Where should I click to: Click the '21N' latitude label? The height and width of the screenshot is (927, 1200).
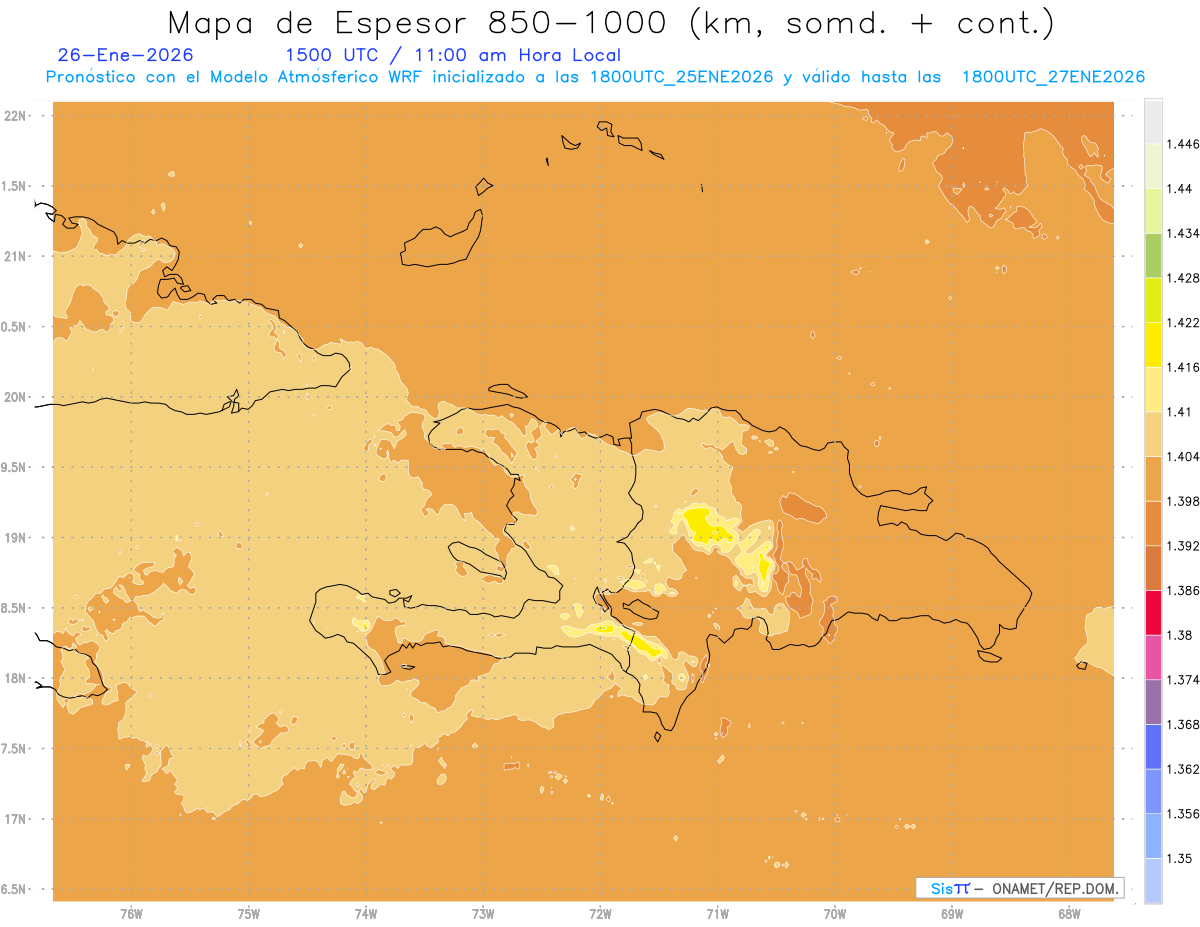16,256
